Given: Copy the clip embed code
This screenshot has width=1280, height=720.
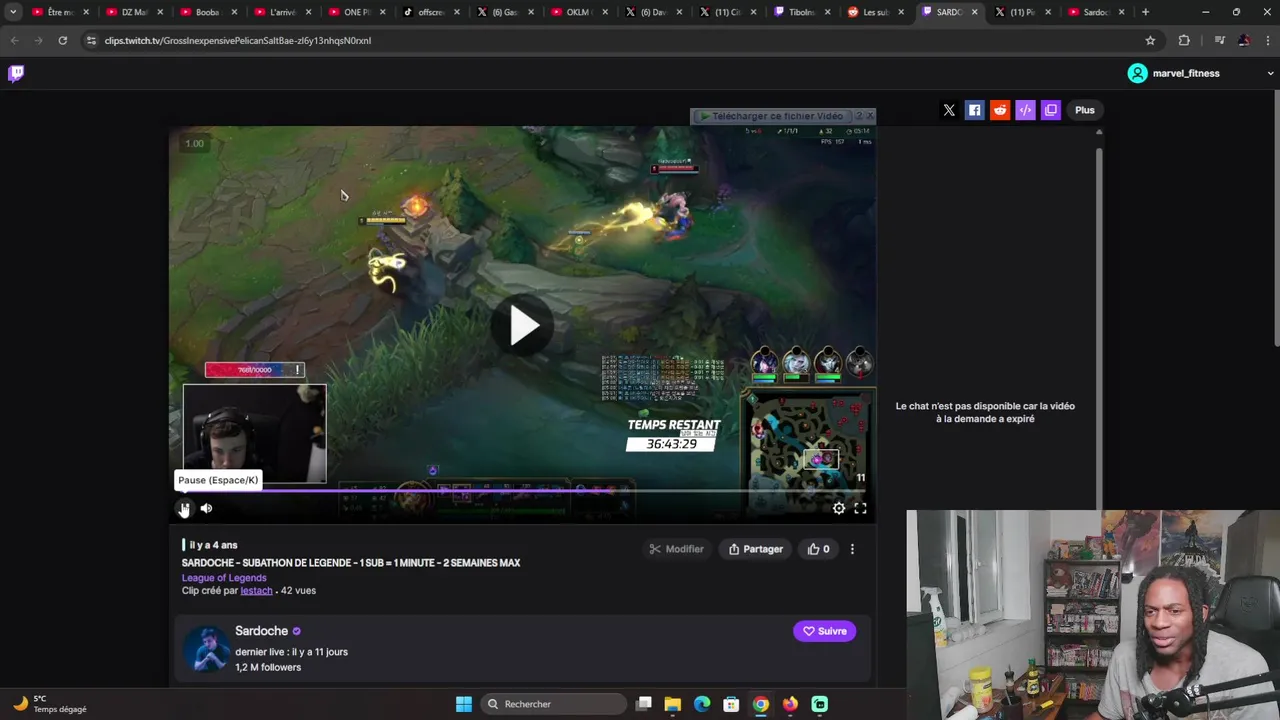Looking at the screenshot, I should (x=1025, y=110).
